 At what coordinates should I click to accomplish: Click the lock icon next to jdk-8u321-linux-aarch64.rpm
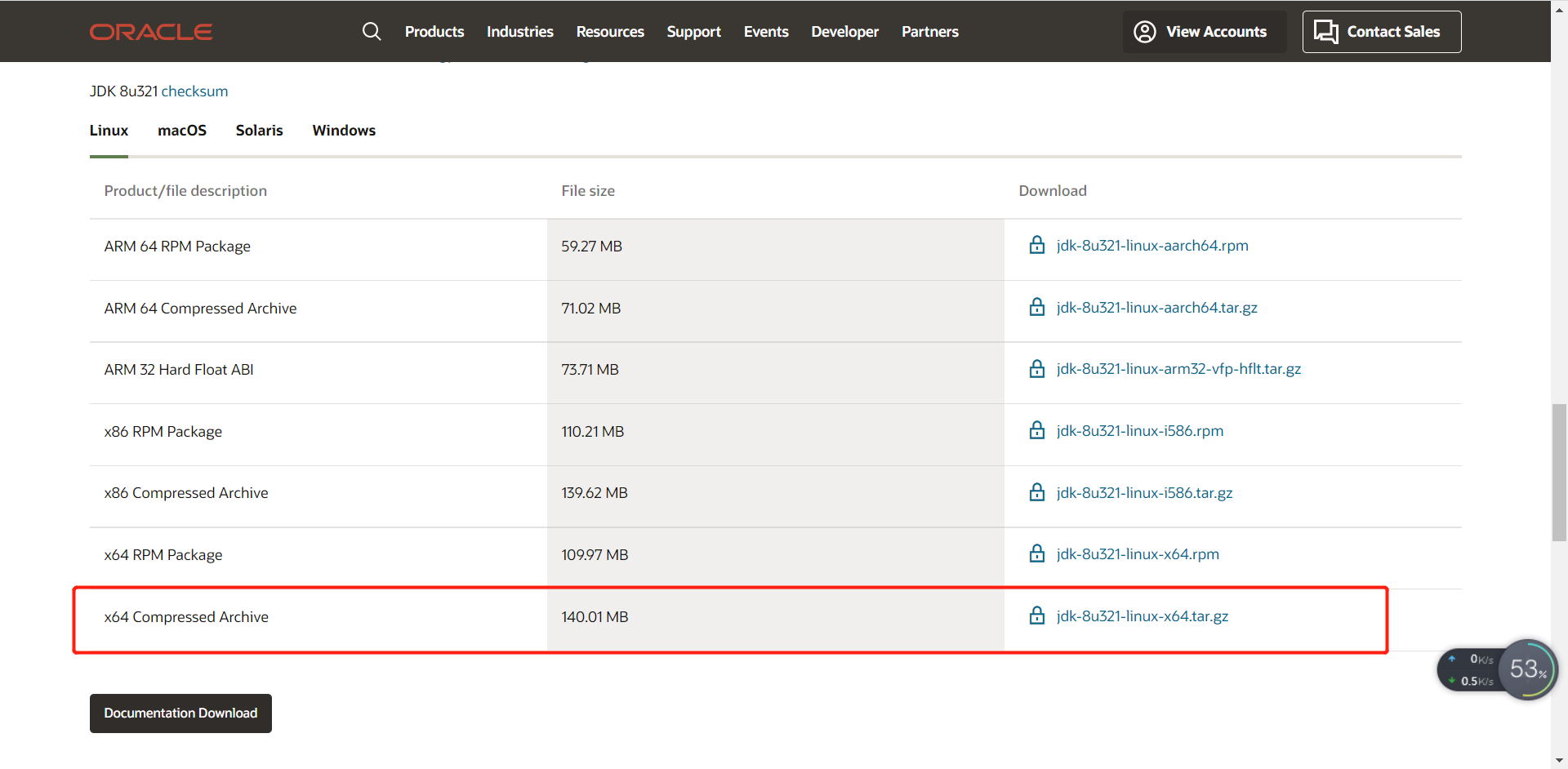click(x=1036, y=245)
